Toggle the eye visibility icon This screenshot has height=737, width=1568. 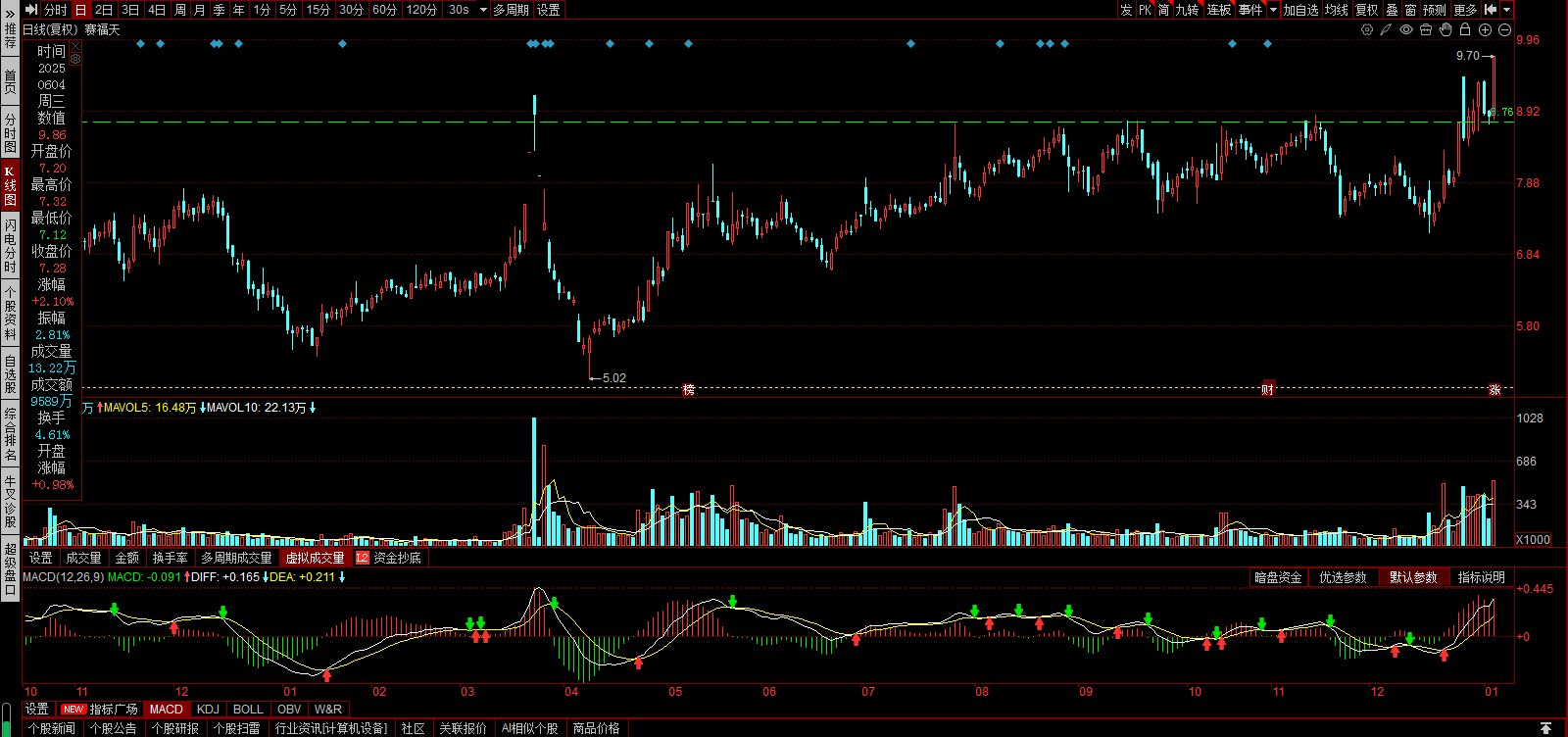click(1406, 29)
